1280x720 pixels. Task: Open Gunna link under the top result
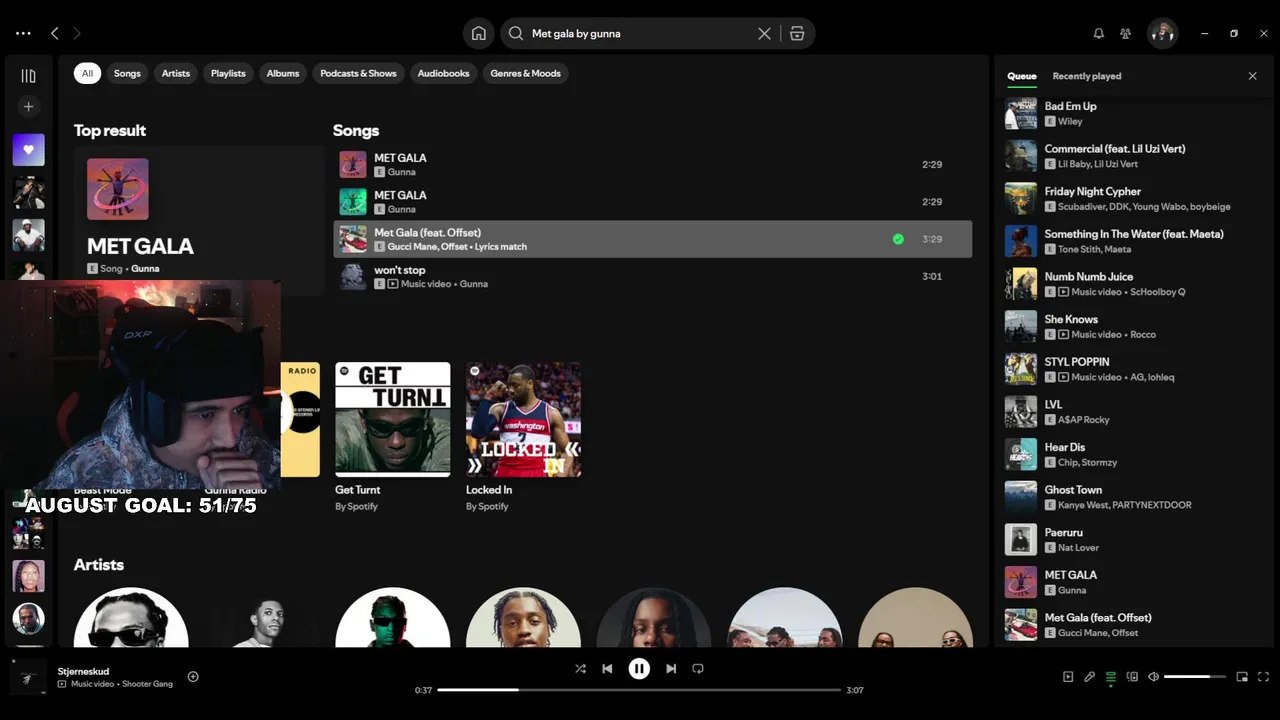pos(145,268)
